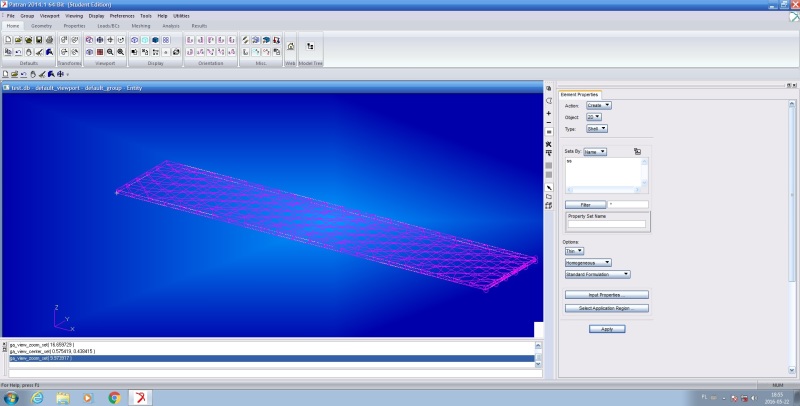Switch to the Meshing ribbon tab
This screenshot has height=406, width=800.
[x=141, y=26]
